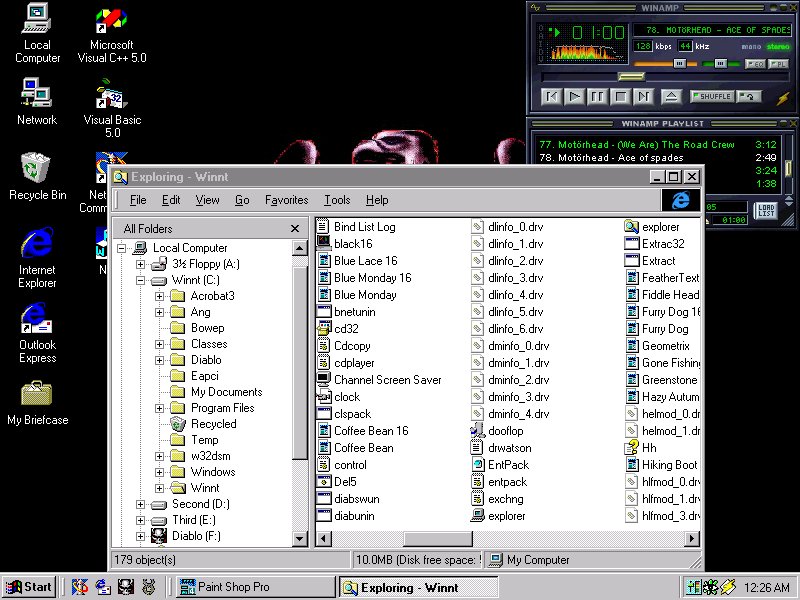Open the Tools menu

(x=337, y=200)
